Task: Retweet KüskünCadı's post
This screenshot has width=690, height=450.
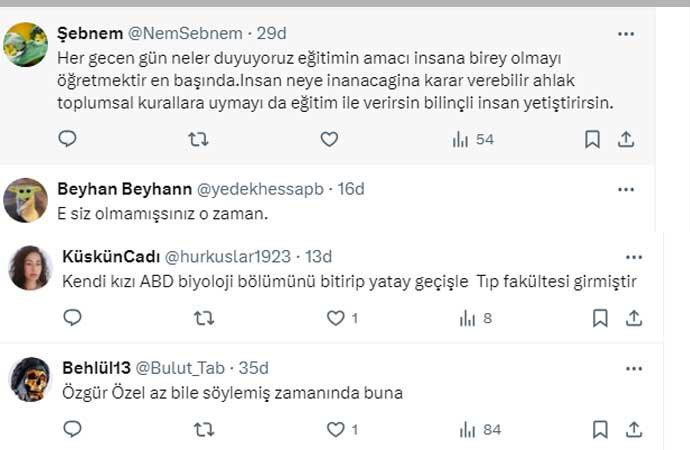Action: [203, 319]
